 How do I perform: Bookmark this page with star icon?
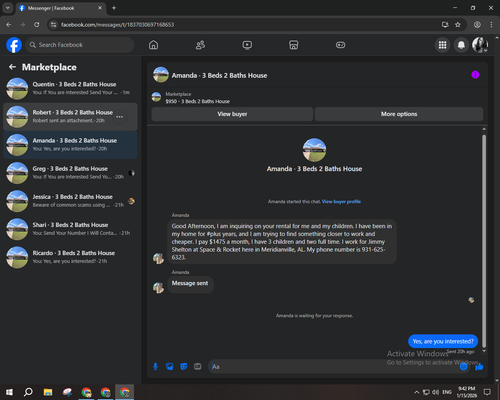[458, 25]
